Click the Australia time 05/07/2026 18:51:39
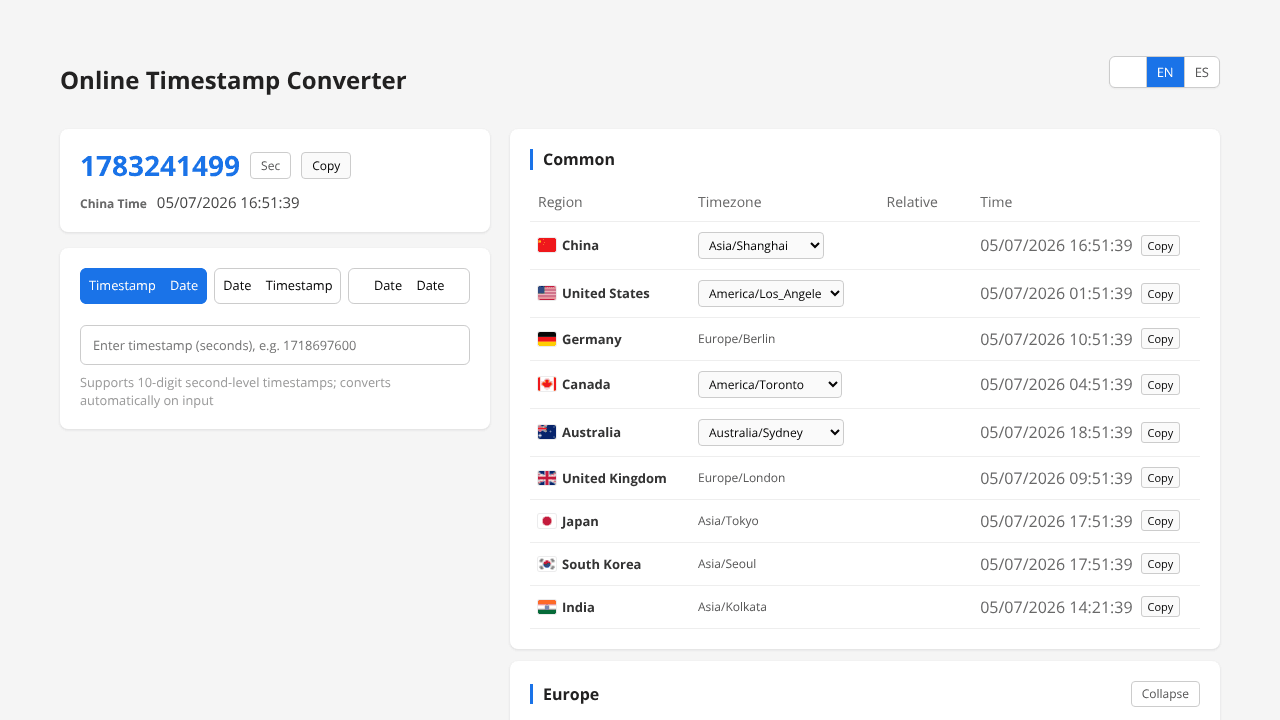 [x=1056, y=432]
